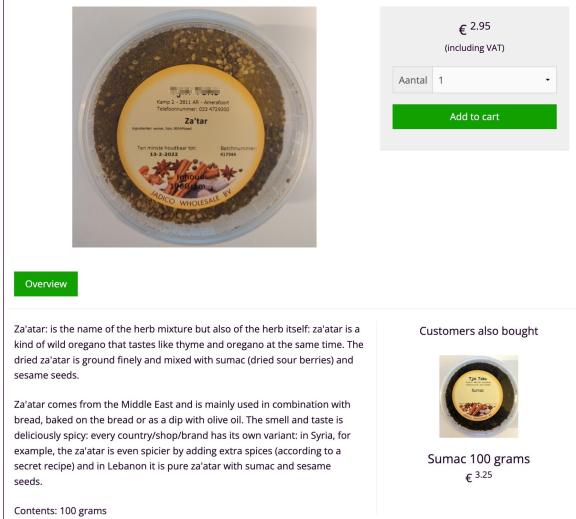
Task: Click the Middle East description paragraph
Action: [x=182, y=443]
